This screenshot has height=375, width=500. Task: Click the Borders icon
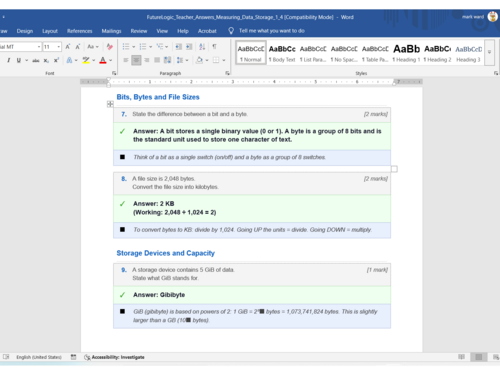[216, 60]
